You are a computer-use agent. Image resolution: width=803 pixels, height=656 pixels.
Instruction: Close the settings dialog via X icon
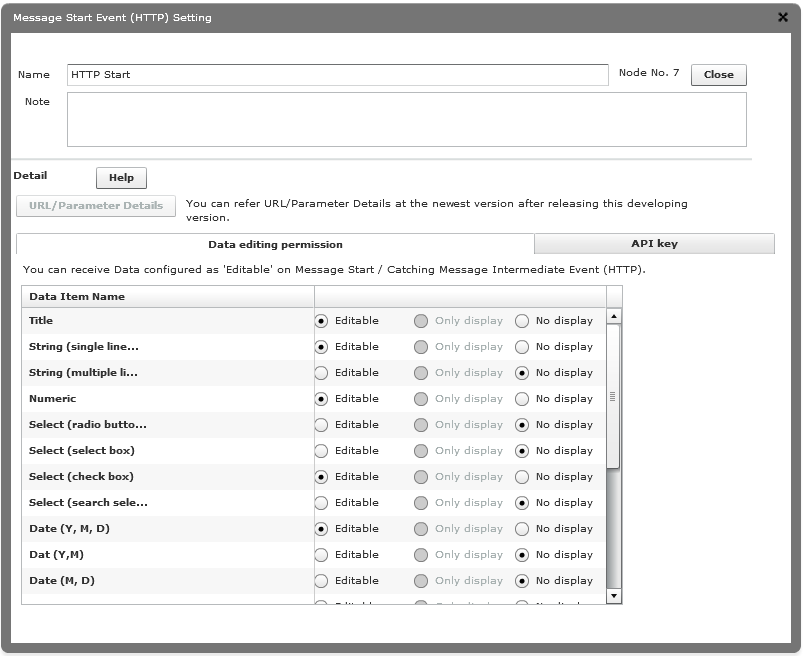(x=784, y=17)
